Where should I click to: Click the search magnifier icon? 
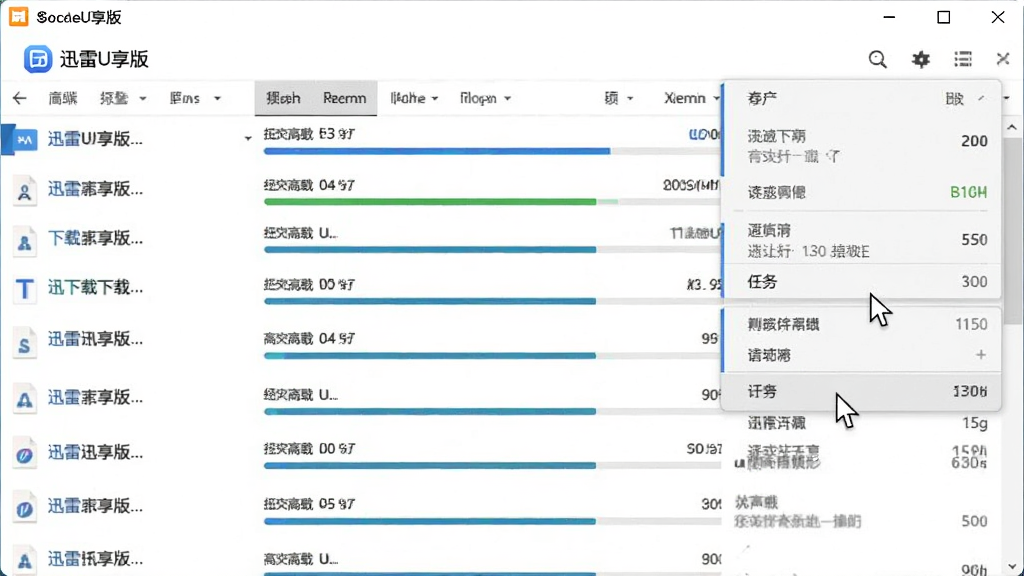[x=878, y=59]
